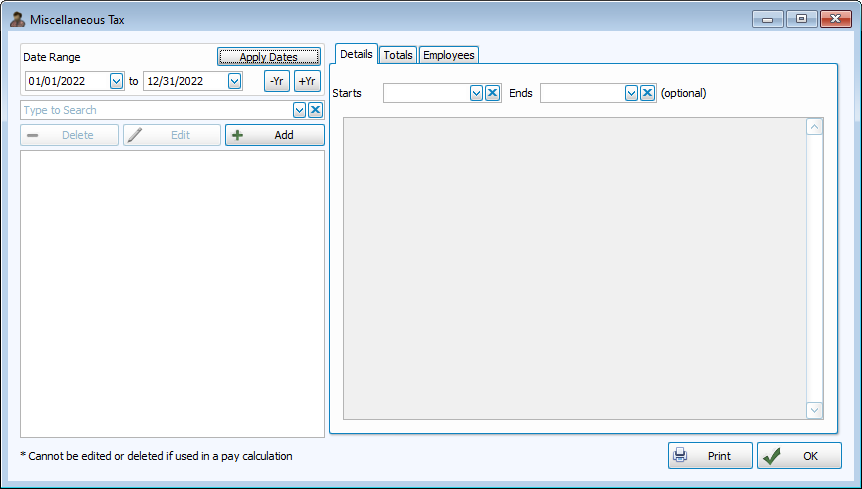Open the end date 12/31/2022 dropdown
862x489 pixels.
234,81
